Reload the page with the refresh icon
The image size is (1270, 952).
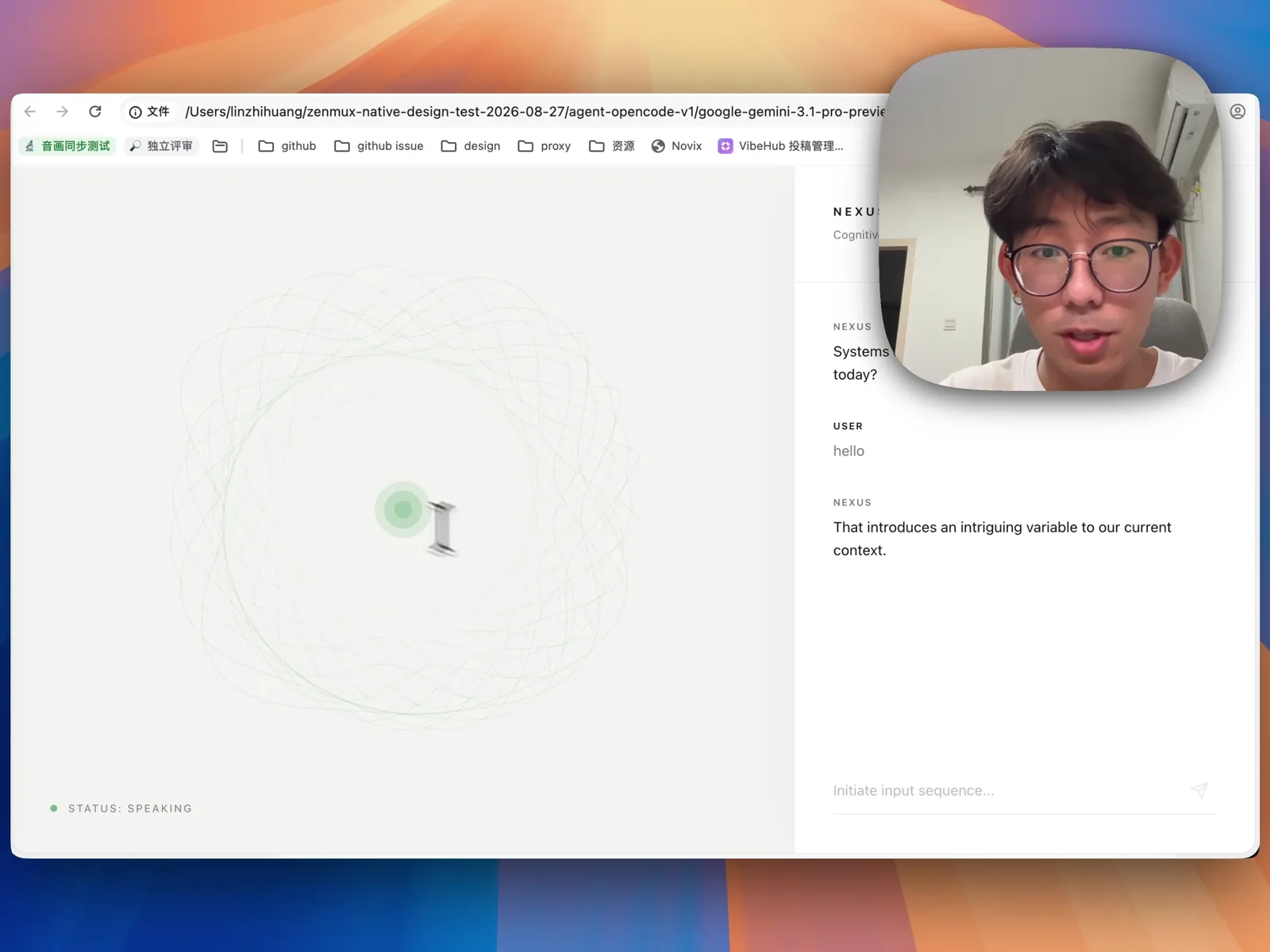(95, 112)
